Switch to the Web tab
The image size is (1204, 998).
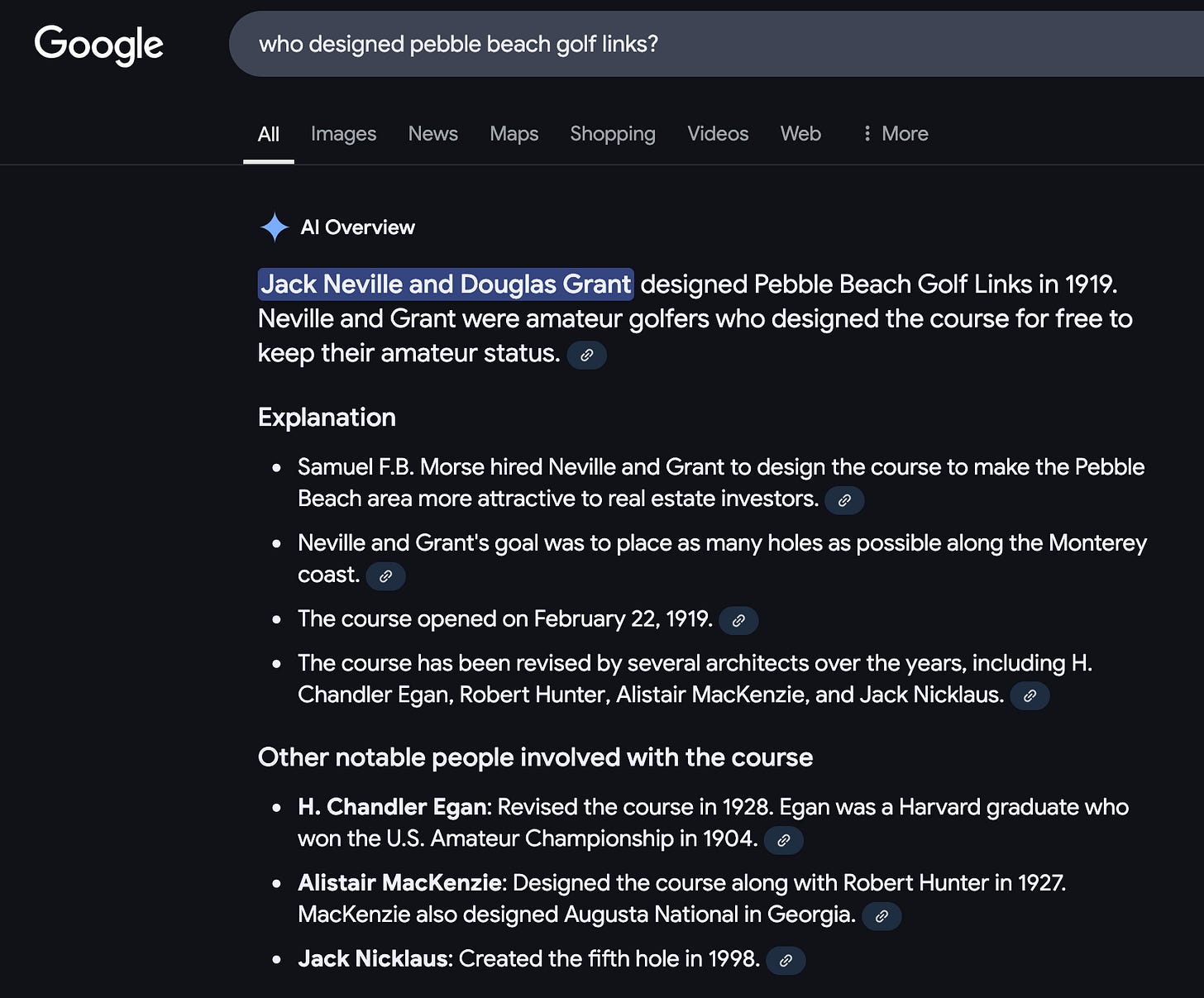800,134
